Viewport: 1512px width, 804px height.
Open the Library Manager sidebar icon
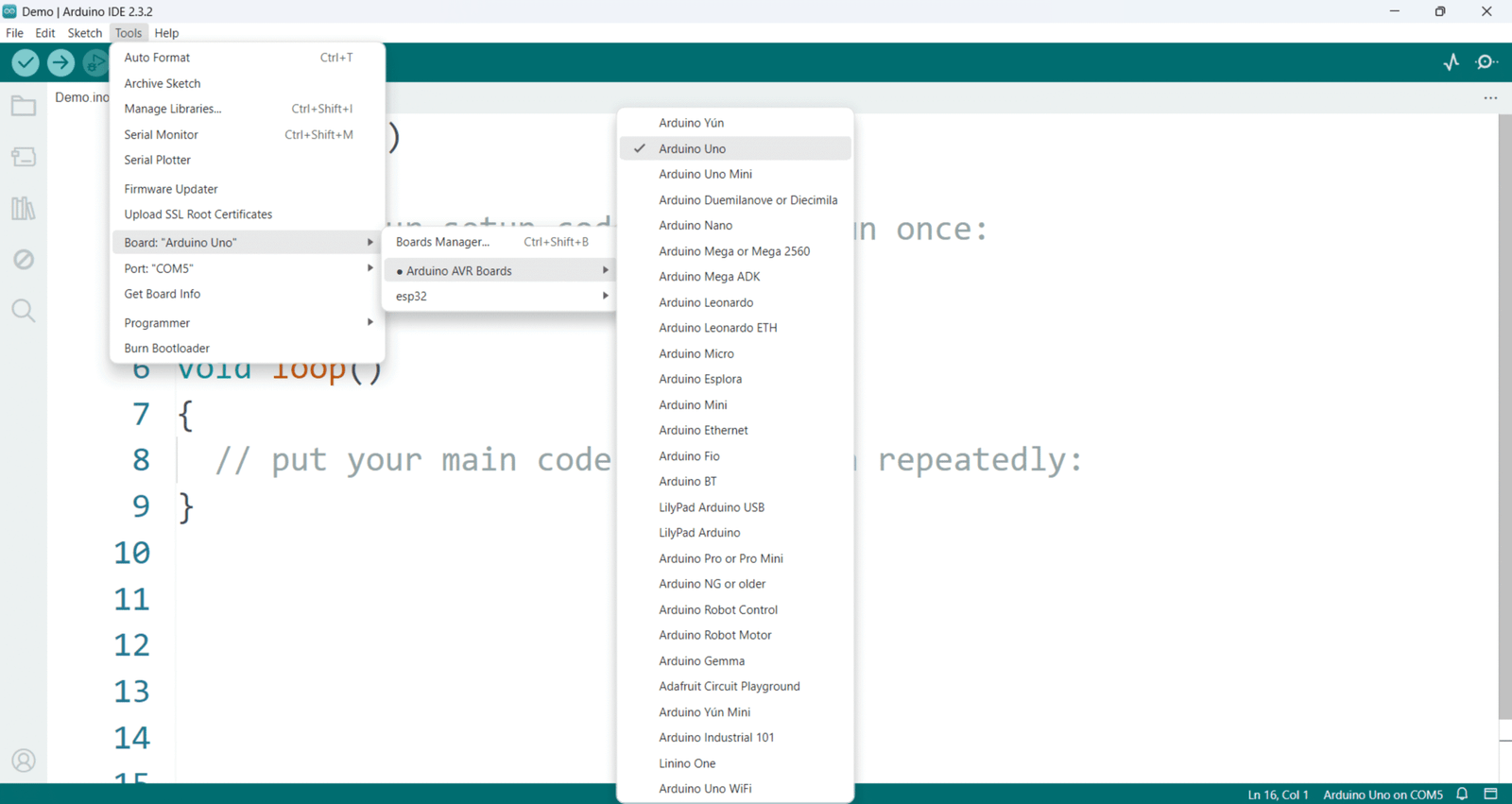click(x=24, y=208)
